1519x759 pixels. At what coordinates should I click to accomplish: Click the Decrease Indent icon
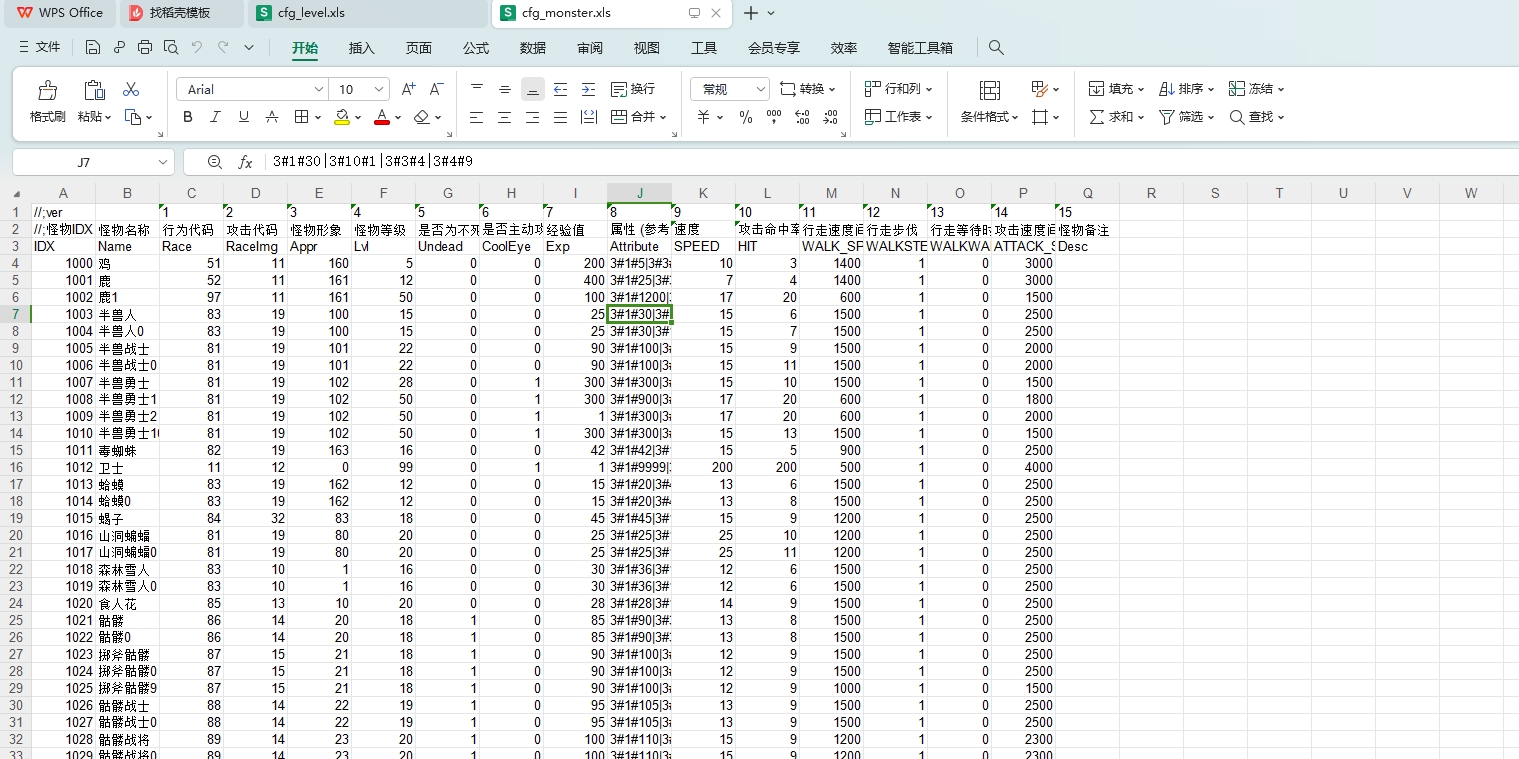pos(560,89)
